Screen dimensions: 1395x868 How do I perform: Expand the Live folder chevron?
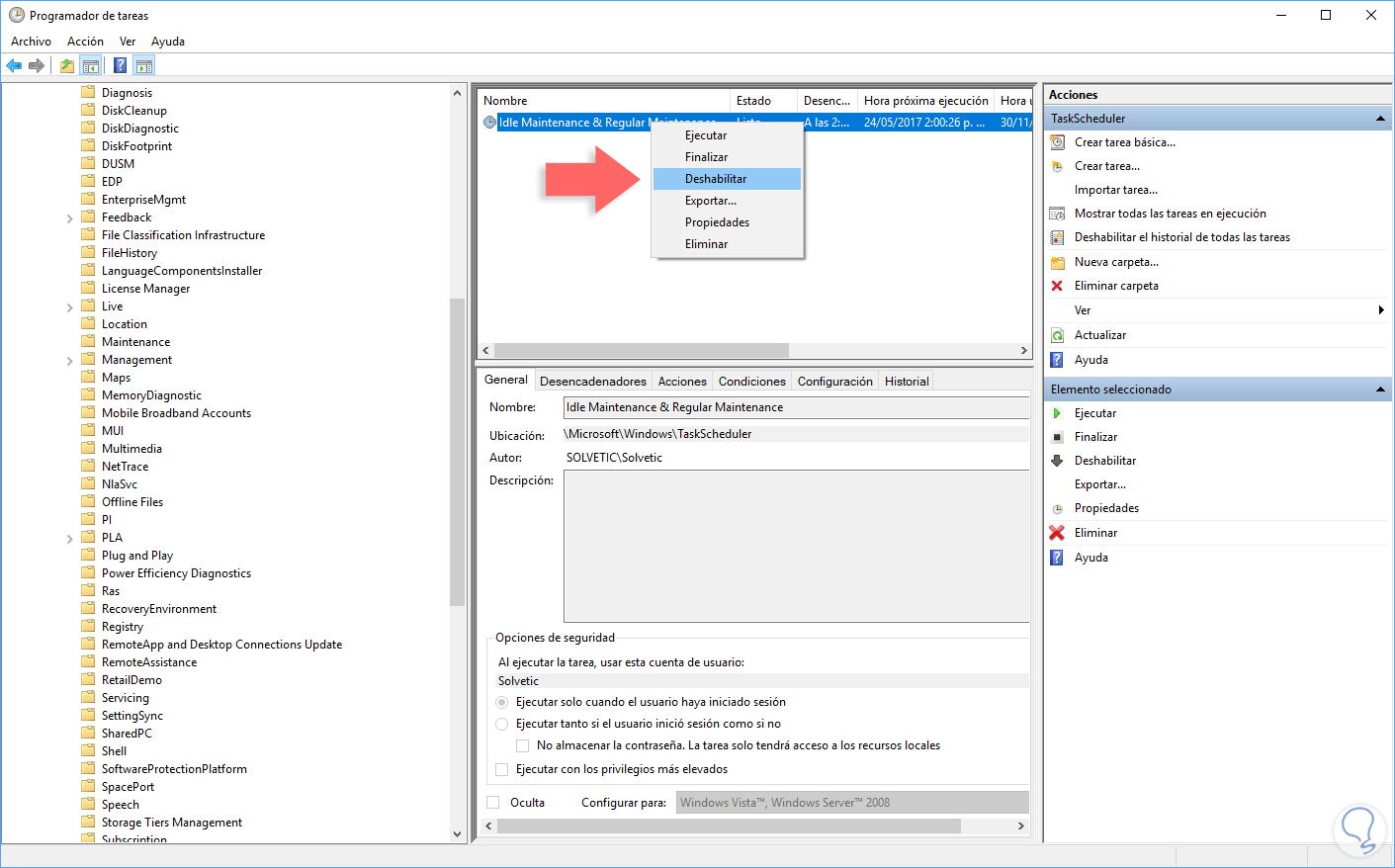pyautogui.click(x=70, y=307)
